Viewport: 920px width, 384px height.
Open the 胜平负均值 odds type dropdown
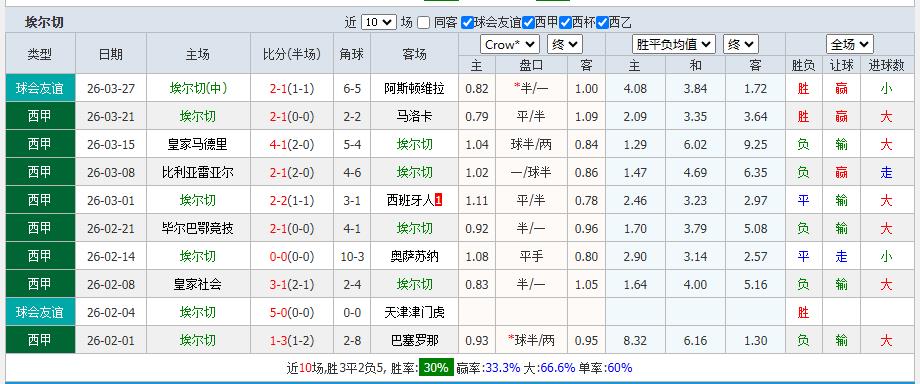tap(674, 45)
